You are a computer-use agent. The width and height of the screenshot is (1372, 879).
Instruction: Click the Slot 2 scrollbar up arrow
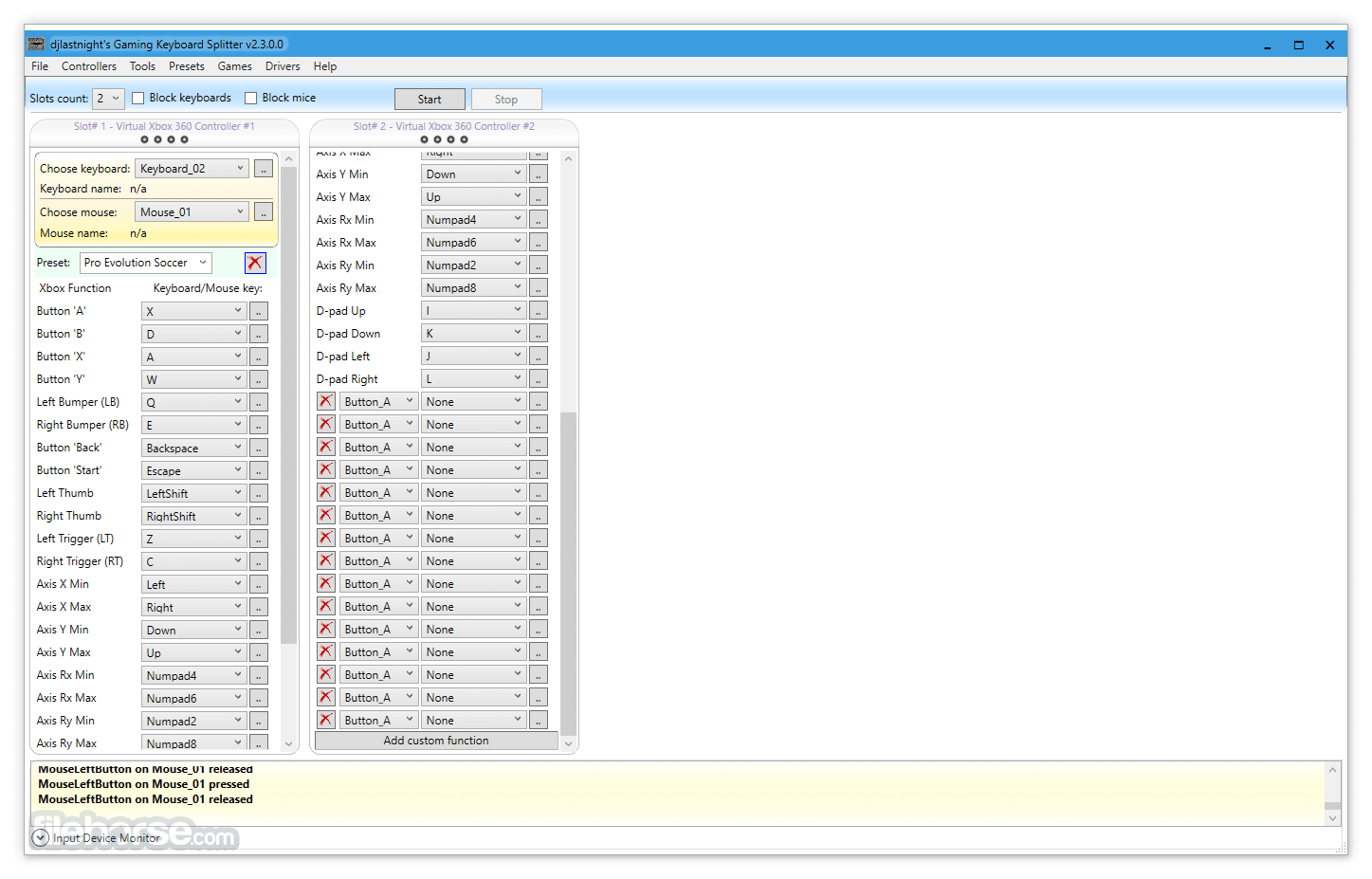coord(569,159)
